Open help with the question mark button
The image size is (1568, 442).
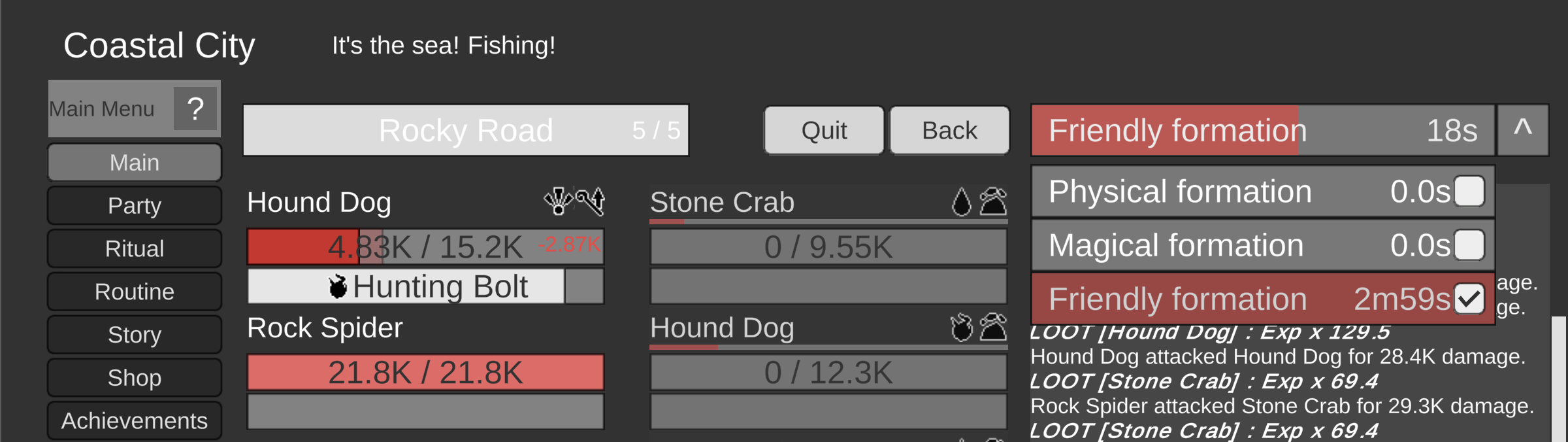point(195,109)
